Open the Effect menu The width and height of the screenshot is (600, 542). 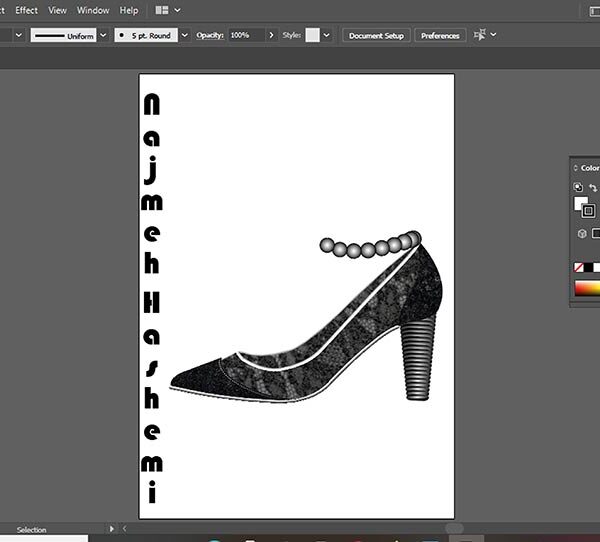(x=26, y=10)
